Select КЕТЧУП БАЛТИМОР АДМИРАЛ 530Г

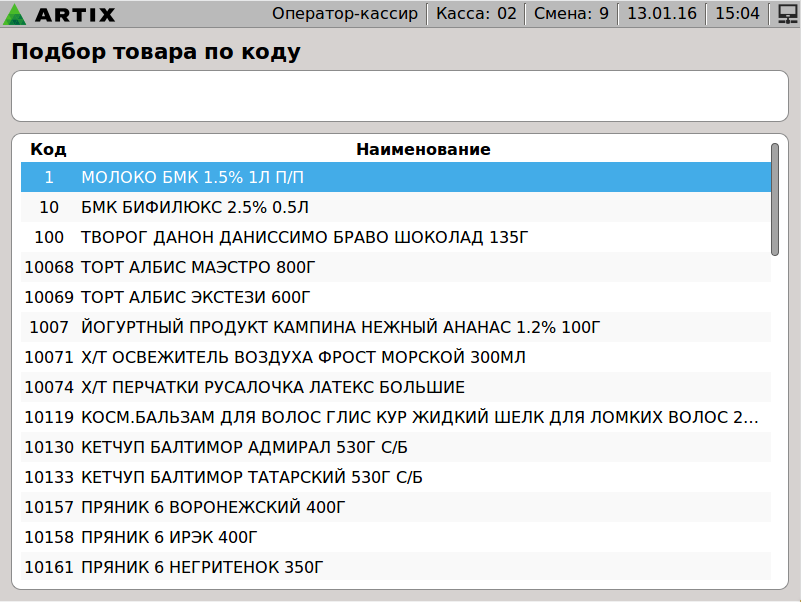[x=396, y=447]
